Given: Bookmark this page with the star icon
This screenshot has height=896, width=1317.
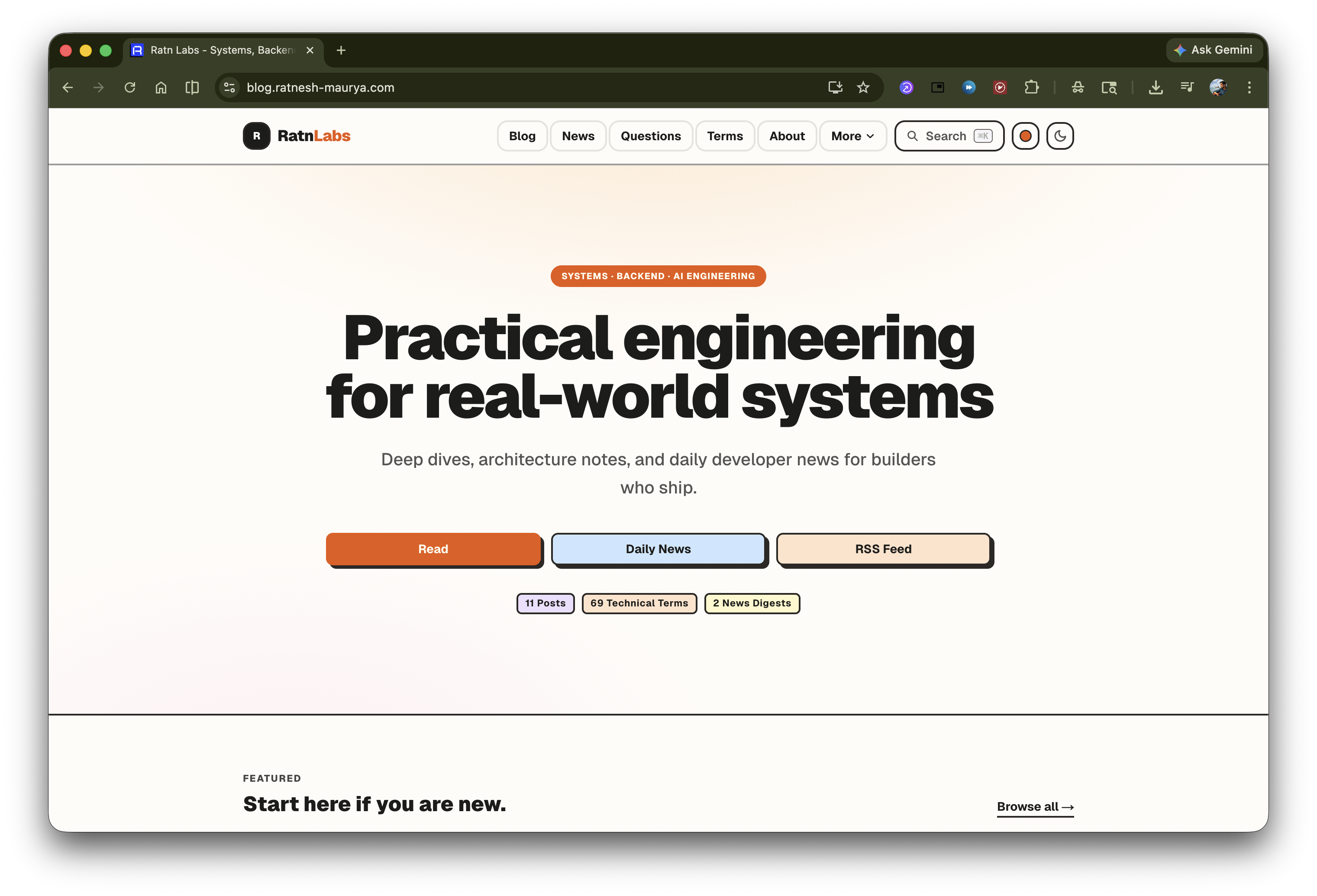Looking at the screenshot, I should click(863, 87).
